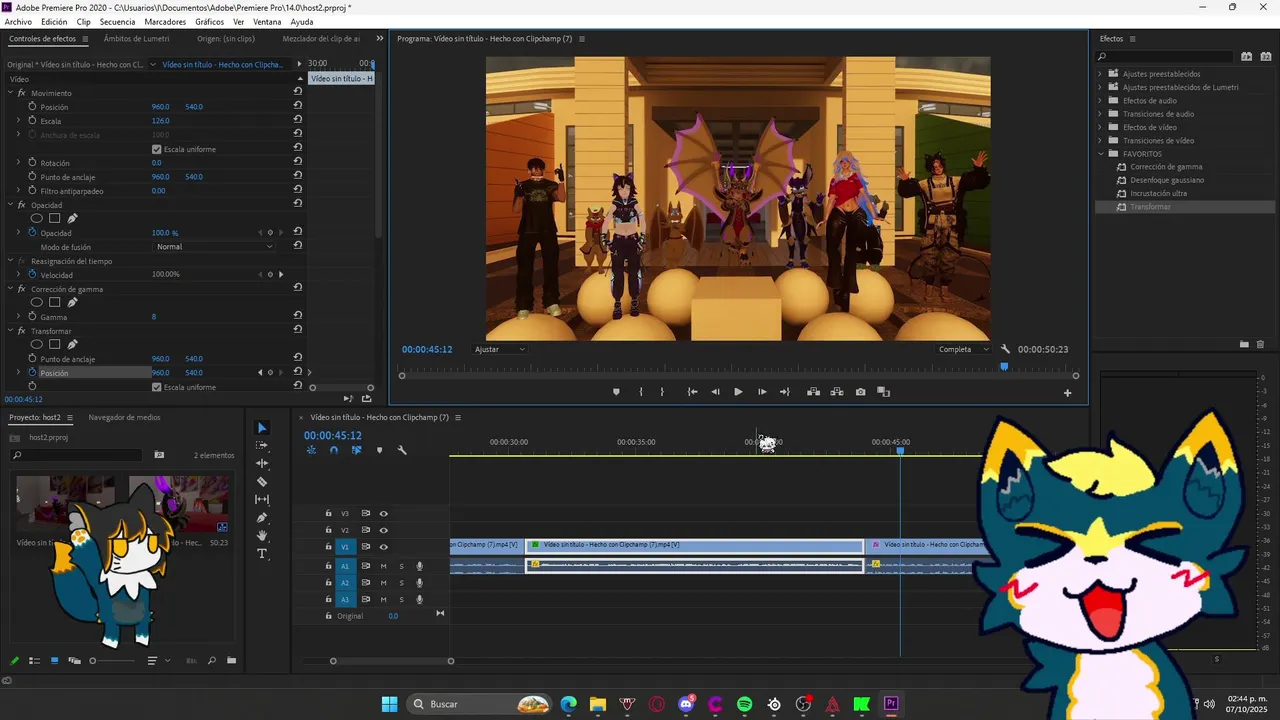Image resolution: width=1280 pixels, height=720 pixels.
Task: Collapse the FAVORITOS folder
Action: click(x=1100, y=154)
